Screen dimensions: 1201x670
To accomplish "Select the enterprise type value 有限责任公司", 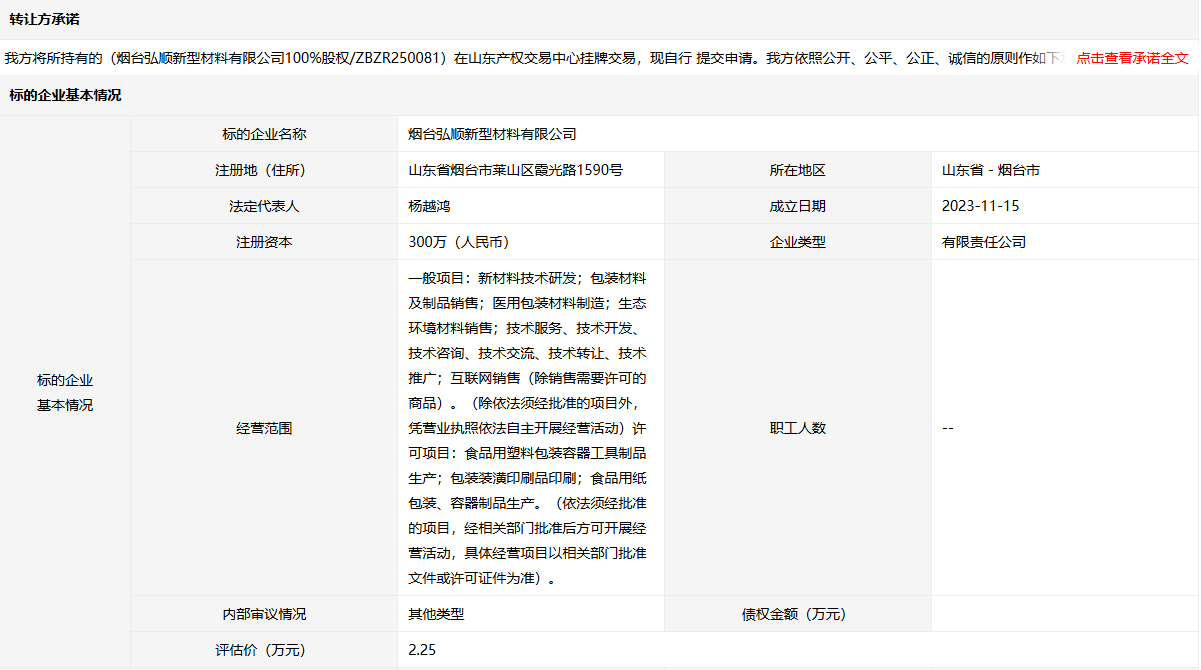I will pyautogui.click(x=983, y=242).
